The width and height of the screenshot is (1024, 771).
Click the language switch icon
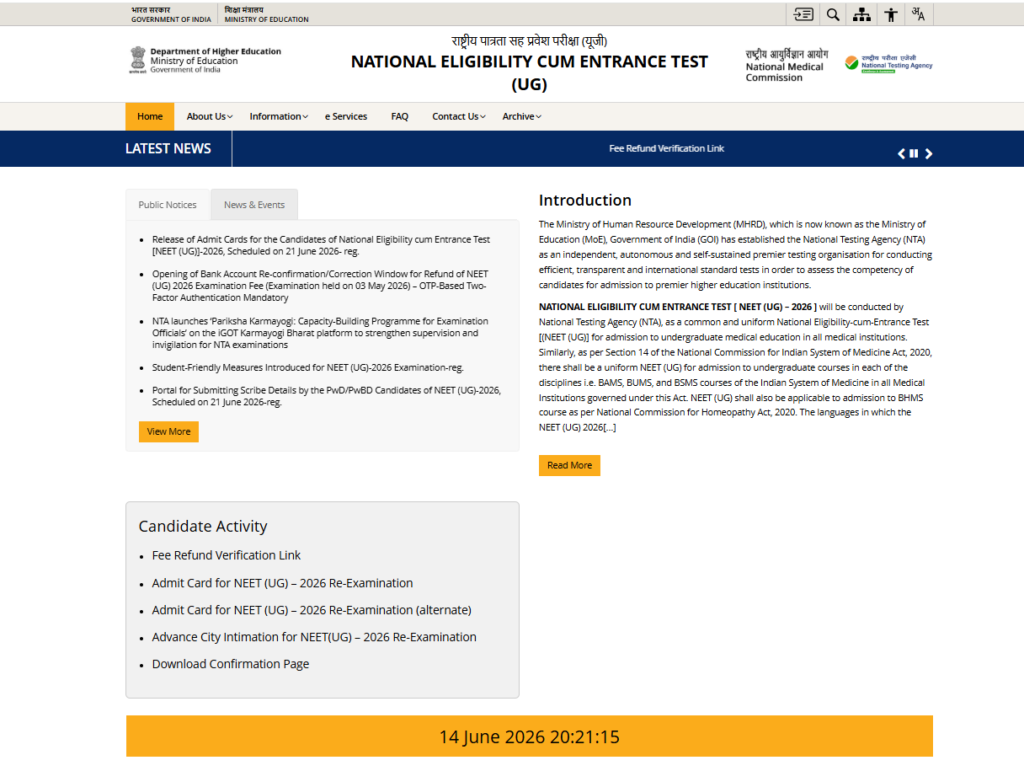(x=918, y=14)
